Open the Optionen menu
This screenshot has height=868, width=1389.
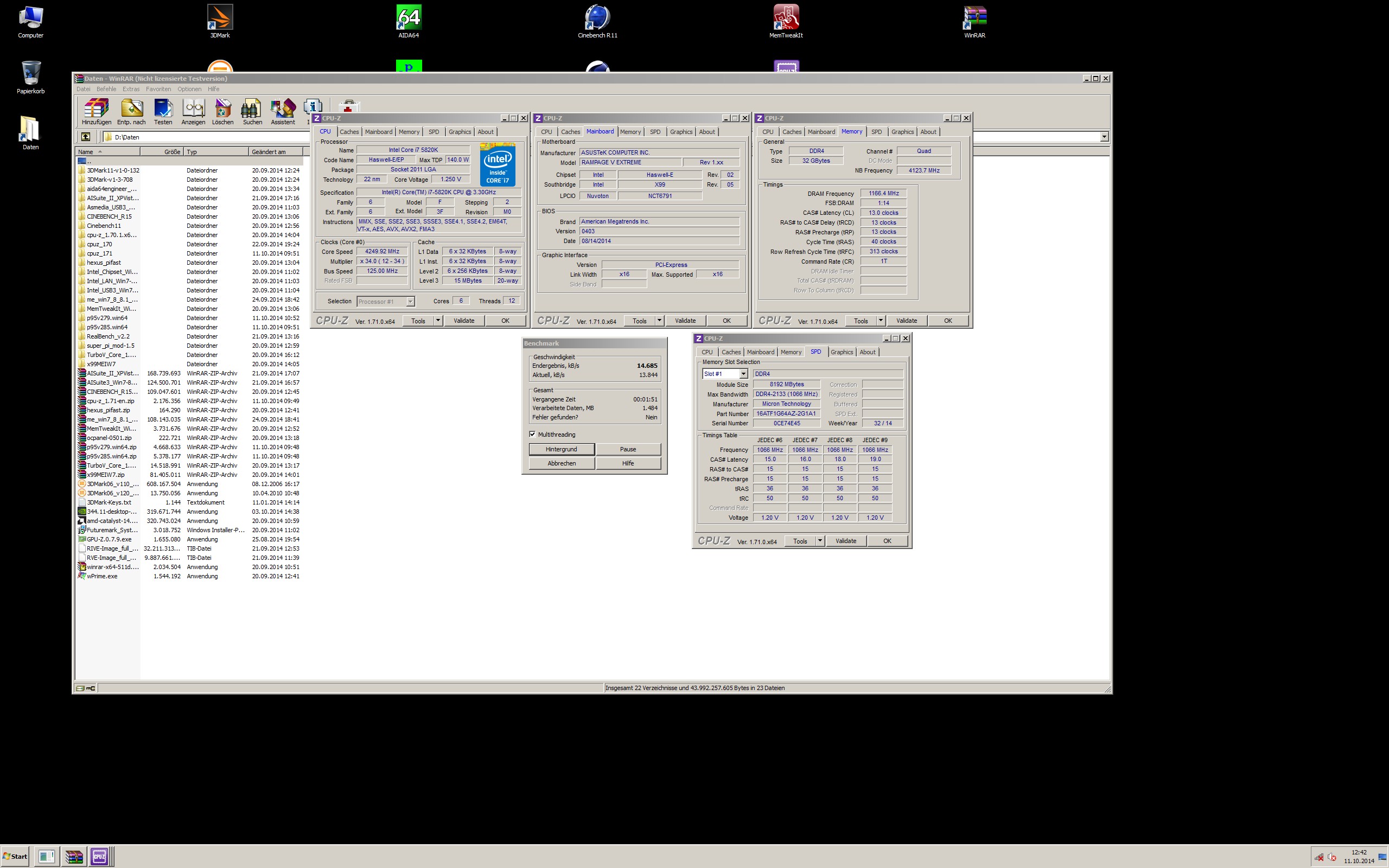tap(189, 89)
